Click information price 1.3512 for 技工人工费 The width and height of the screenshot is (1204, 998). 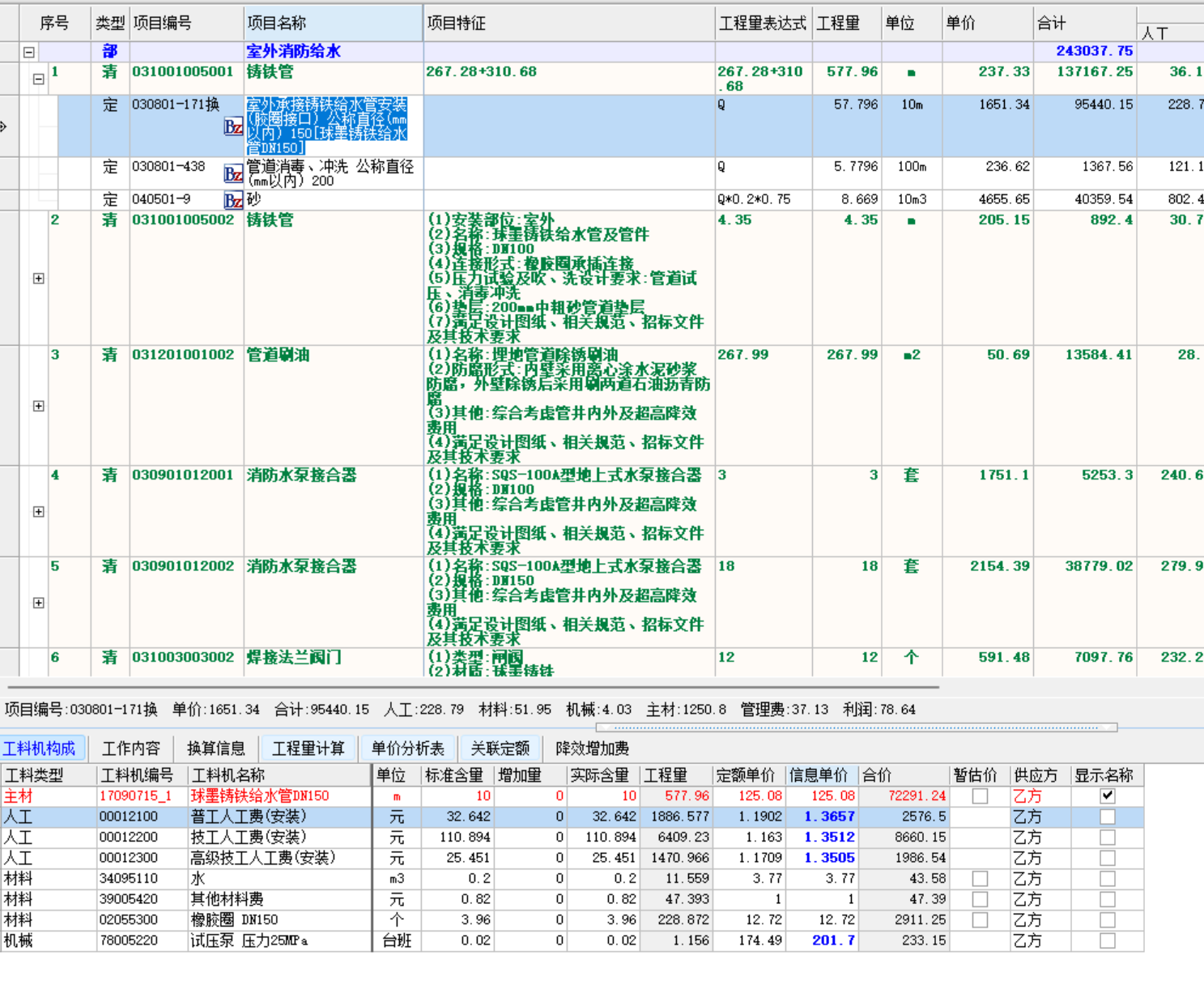tap(829, 838)
